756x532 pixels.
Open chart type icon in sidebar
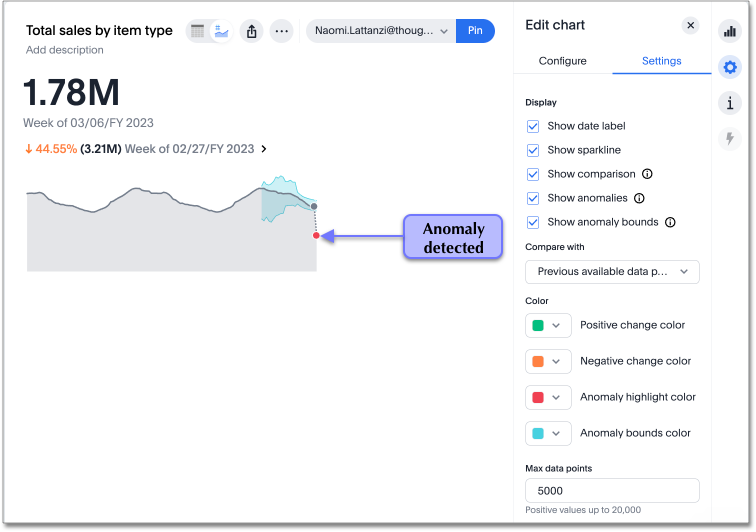click(x=729, y=31)
